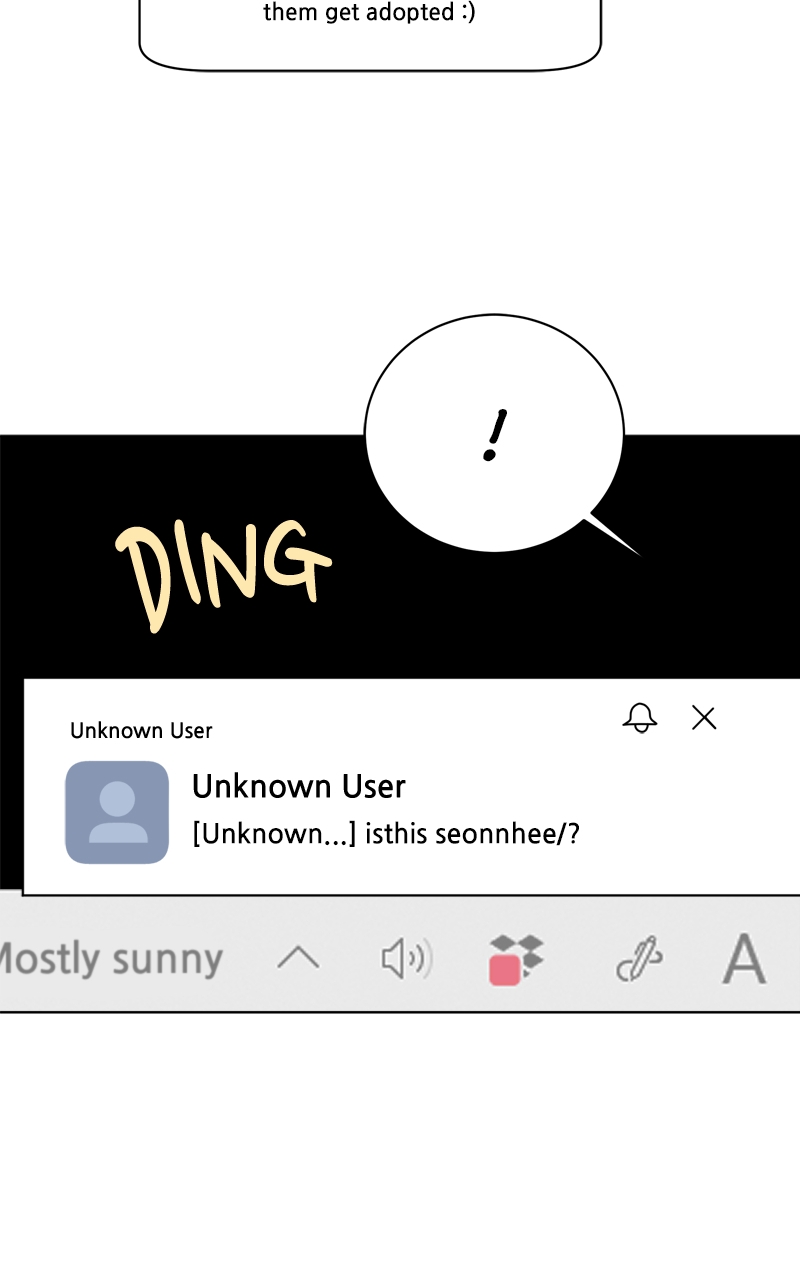This screenshot has width=800, height=1280.
Task: Click the Dropbox tray icon
Action: click(516, 959)
